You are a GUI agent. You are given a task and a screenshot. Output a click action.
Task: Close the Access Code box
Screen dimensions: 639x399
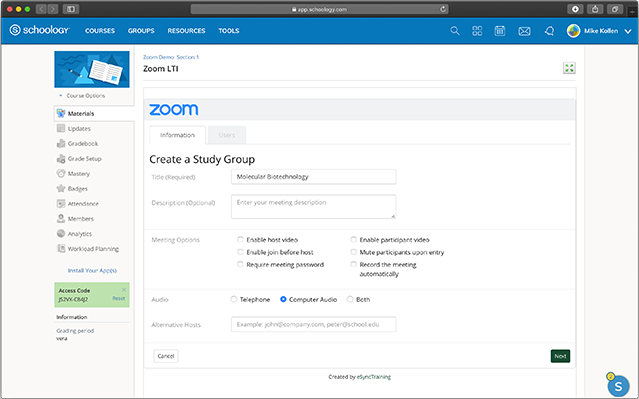(124, 289)
